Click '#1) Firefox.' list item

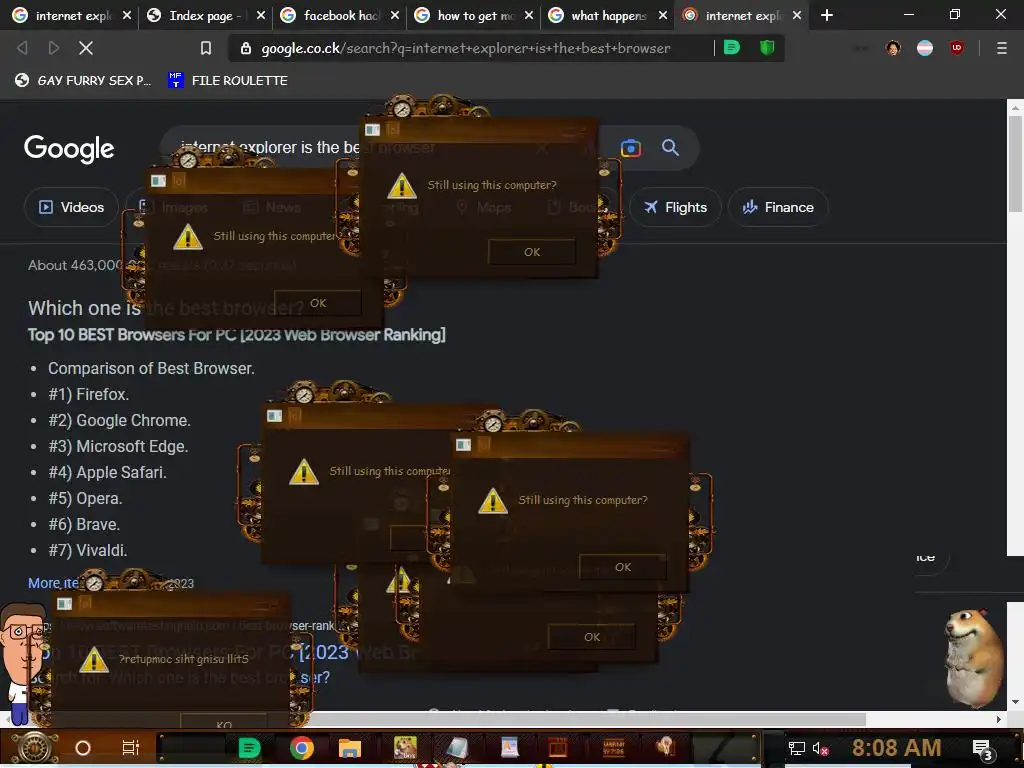88,394
